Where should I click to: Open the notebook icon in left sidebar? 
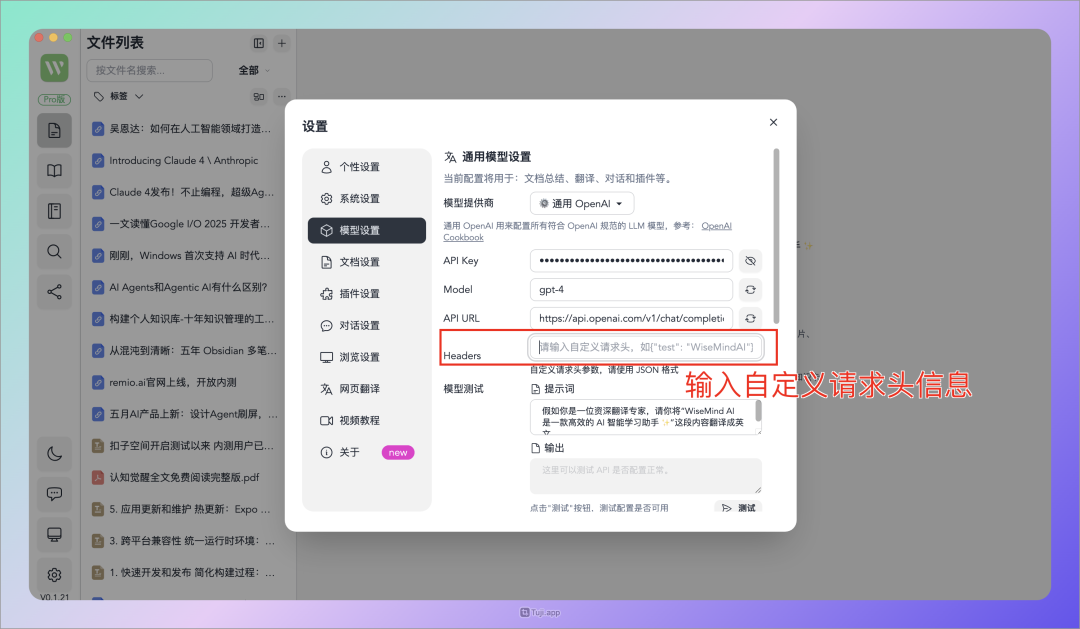pos(54,211)
